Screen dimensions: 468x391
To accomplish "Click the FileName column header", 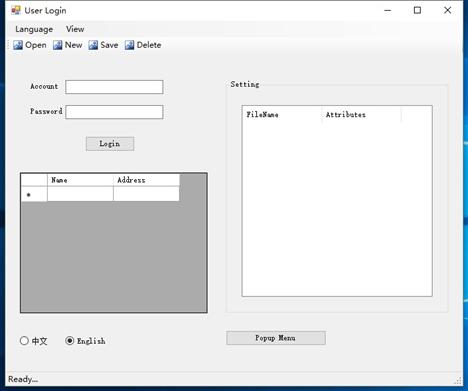I will [x=282, y=115].
